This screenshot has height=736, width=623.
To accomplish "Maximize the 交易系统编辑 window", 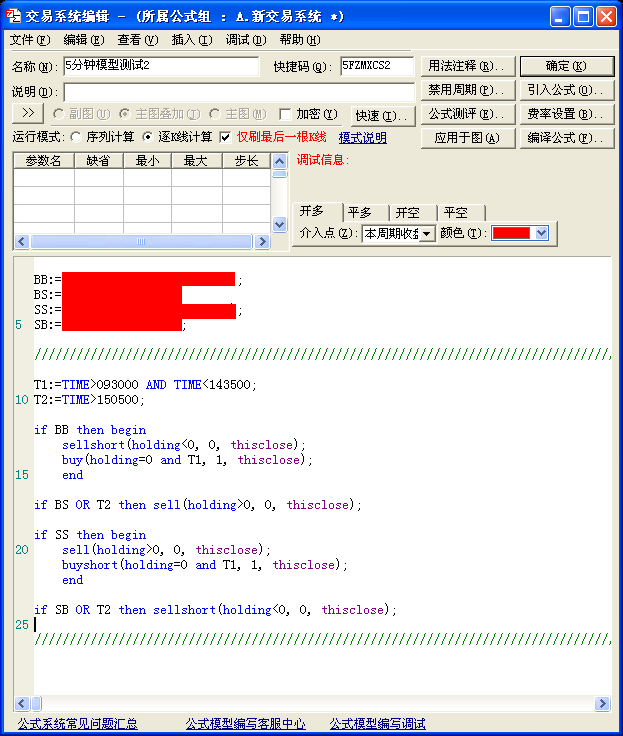I will click(x=583, y=17).
